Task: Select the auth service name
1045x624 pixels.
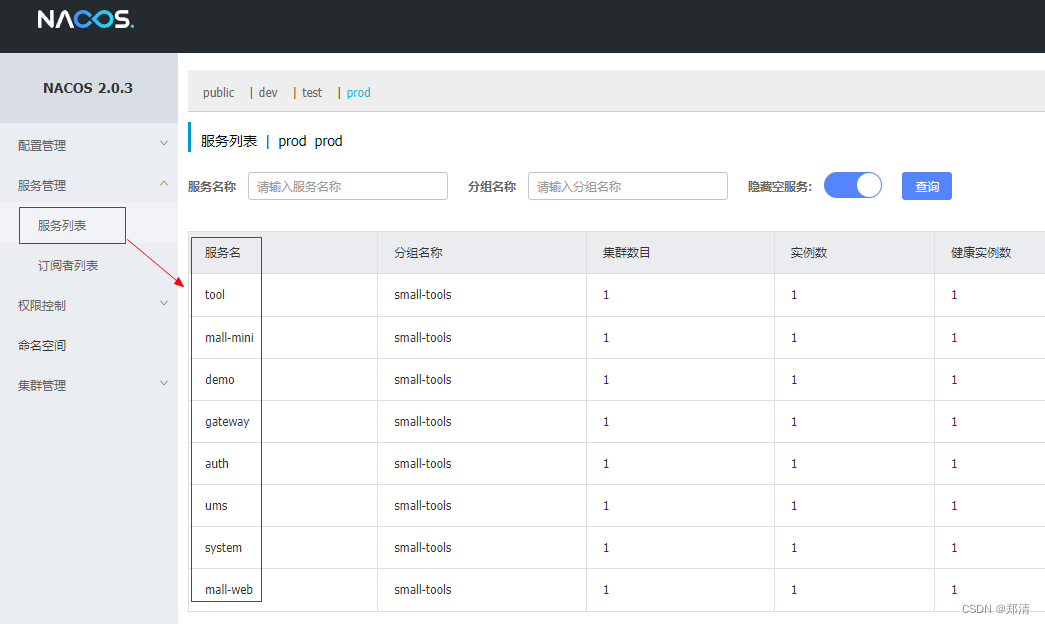Action: tap(217, 463)
